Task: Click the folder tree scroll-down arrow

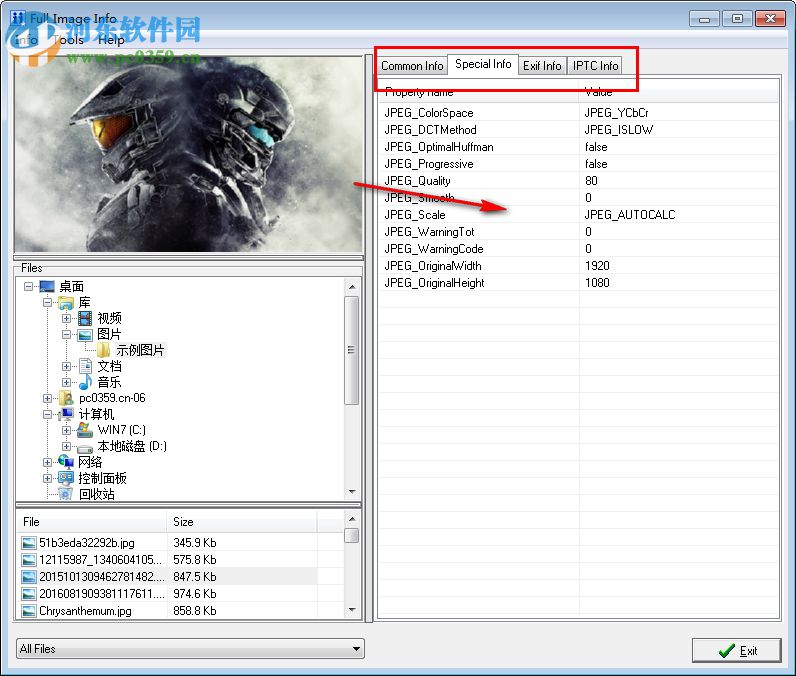Action: point(352,492)
